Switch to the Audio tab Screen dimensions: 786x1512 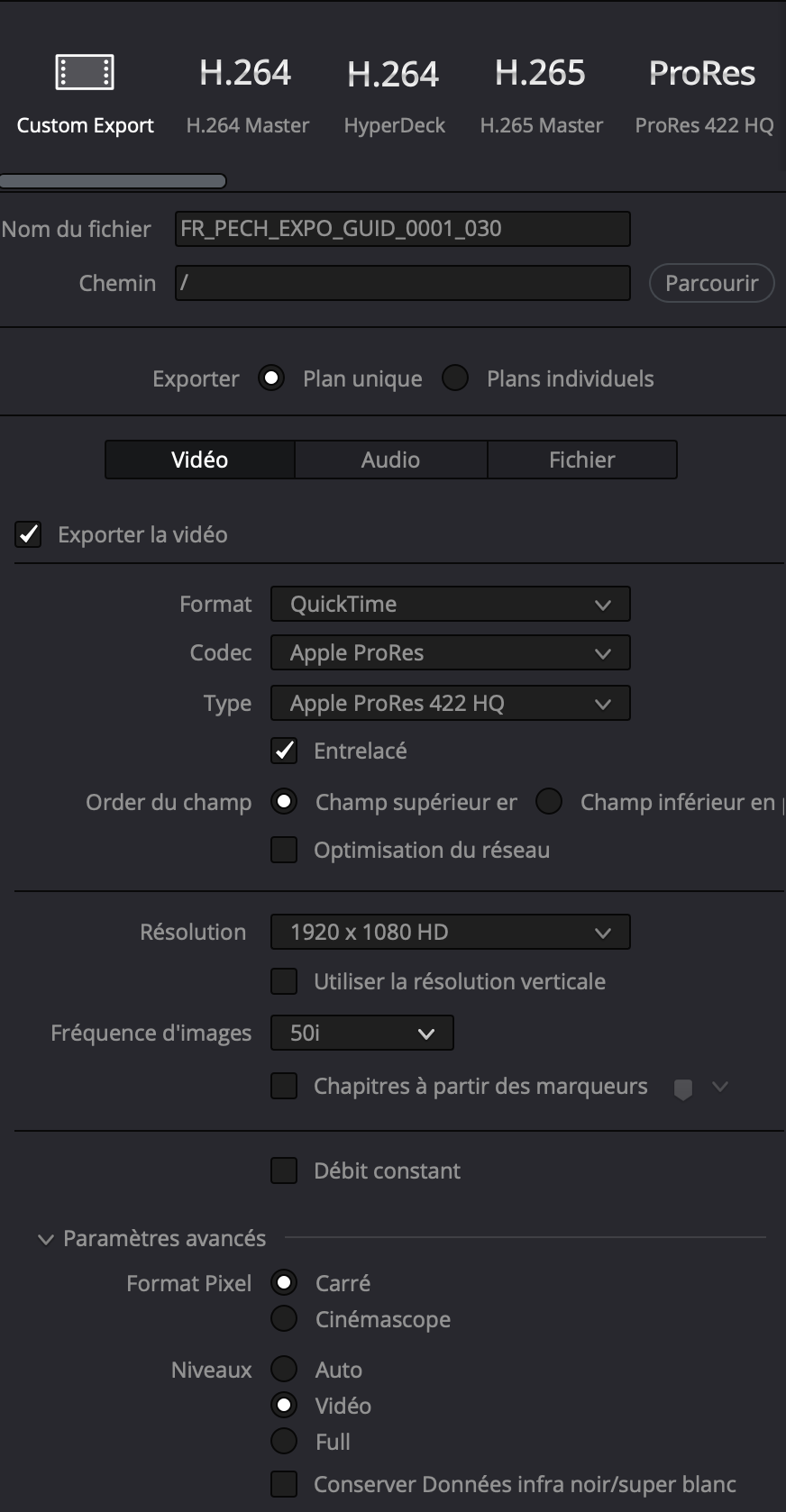pyautogui.click(x=390, y=460)
